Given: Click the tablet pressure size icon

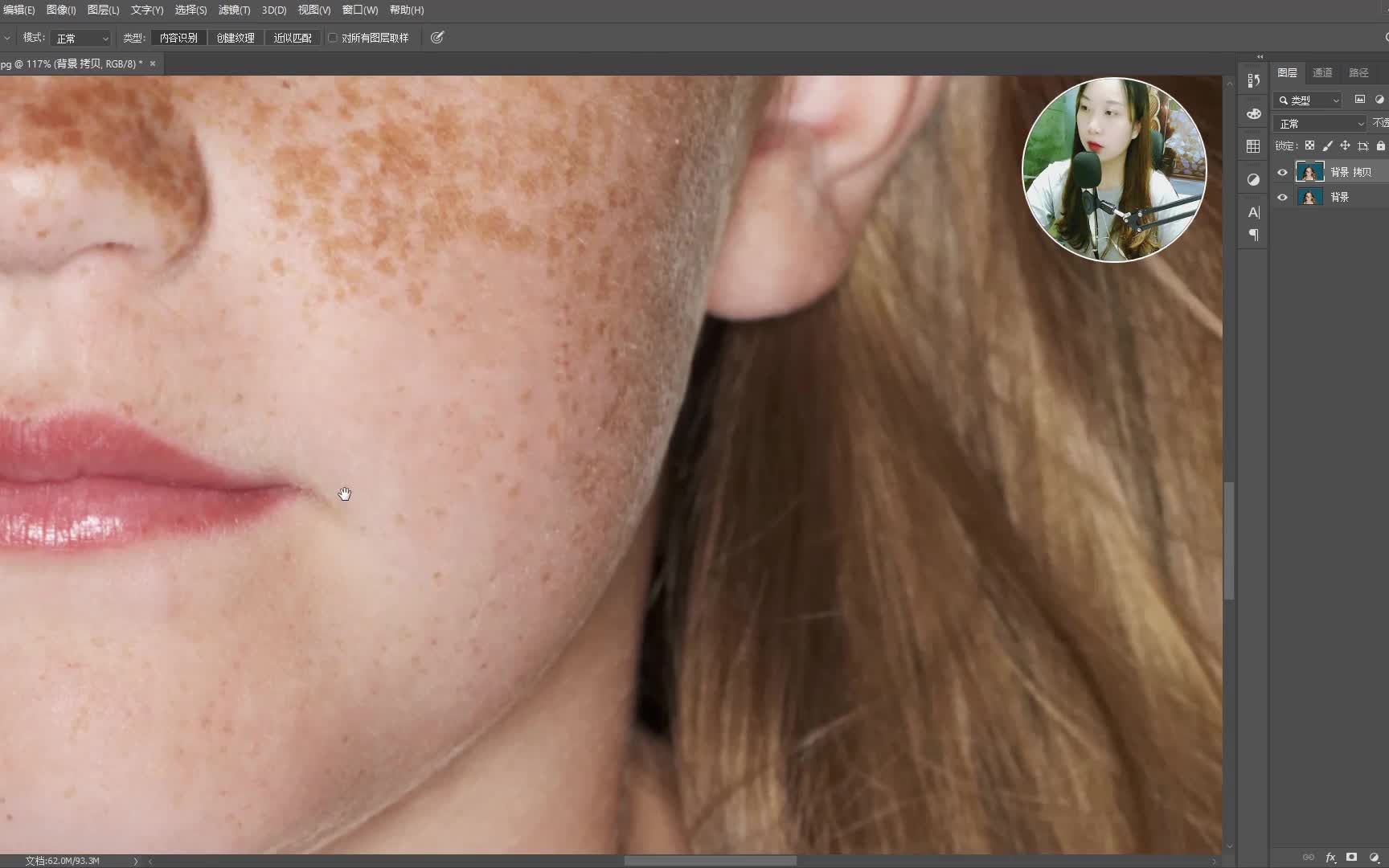Looking at the screenshot, I should 437,38.
